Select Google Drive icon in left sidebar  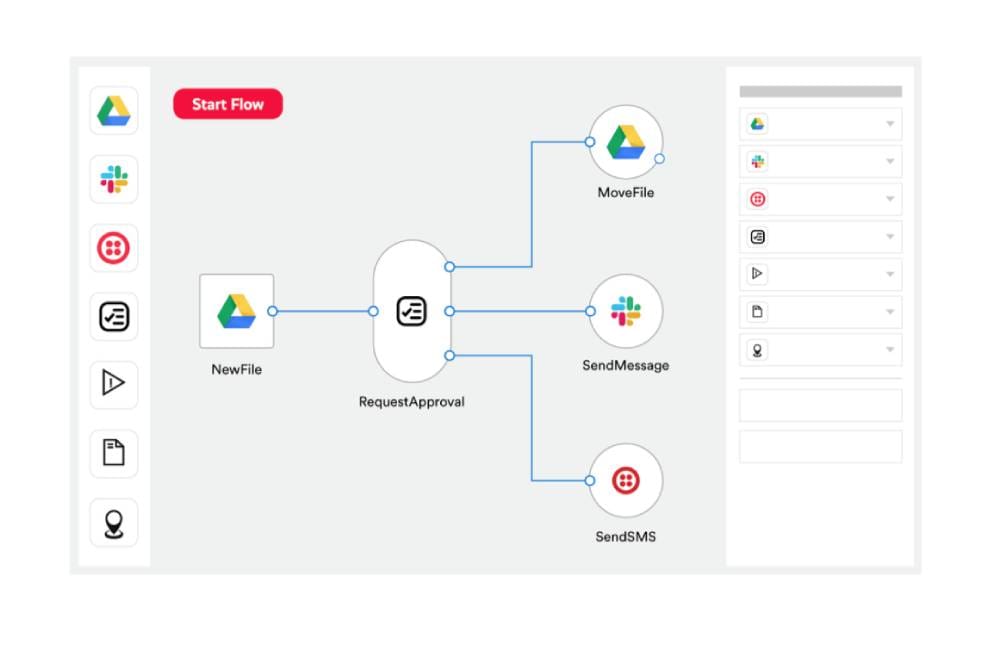(114, 111)
